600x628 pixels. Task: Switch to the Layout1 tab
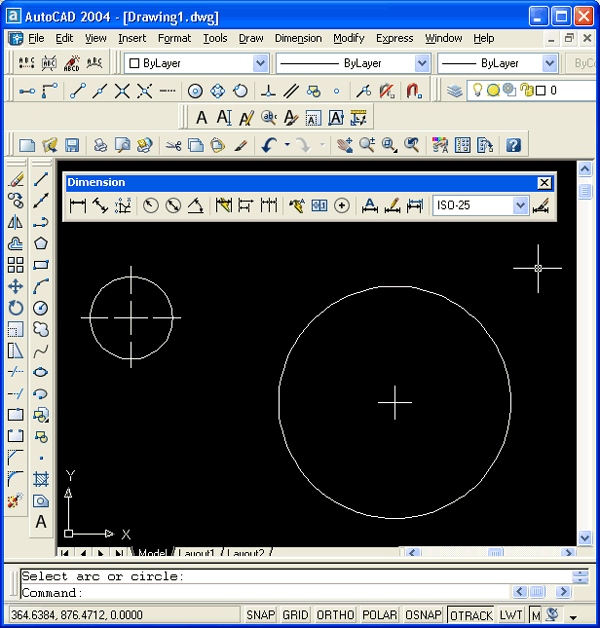197,553
